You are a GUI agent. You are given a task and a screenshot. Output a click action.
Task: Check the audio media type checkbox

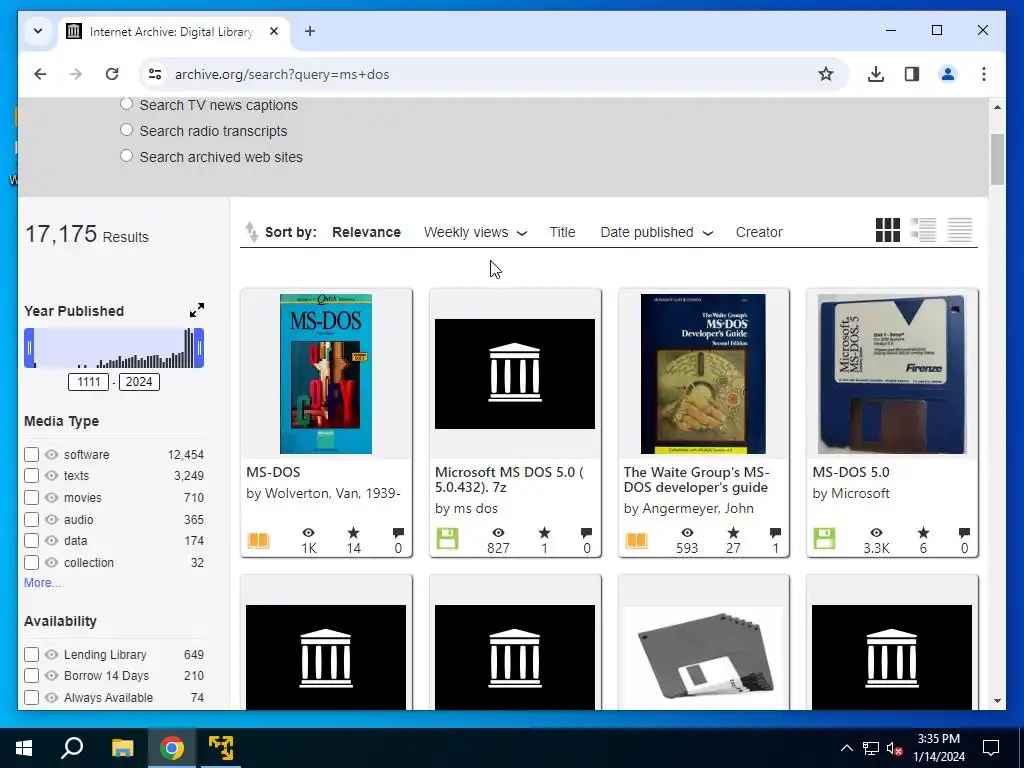[31, 520]
